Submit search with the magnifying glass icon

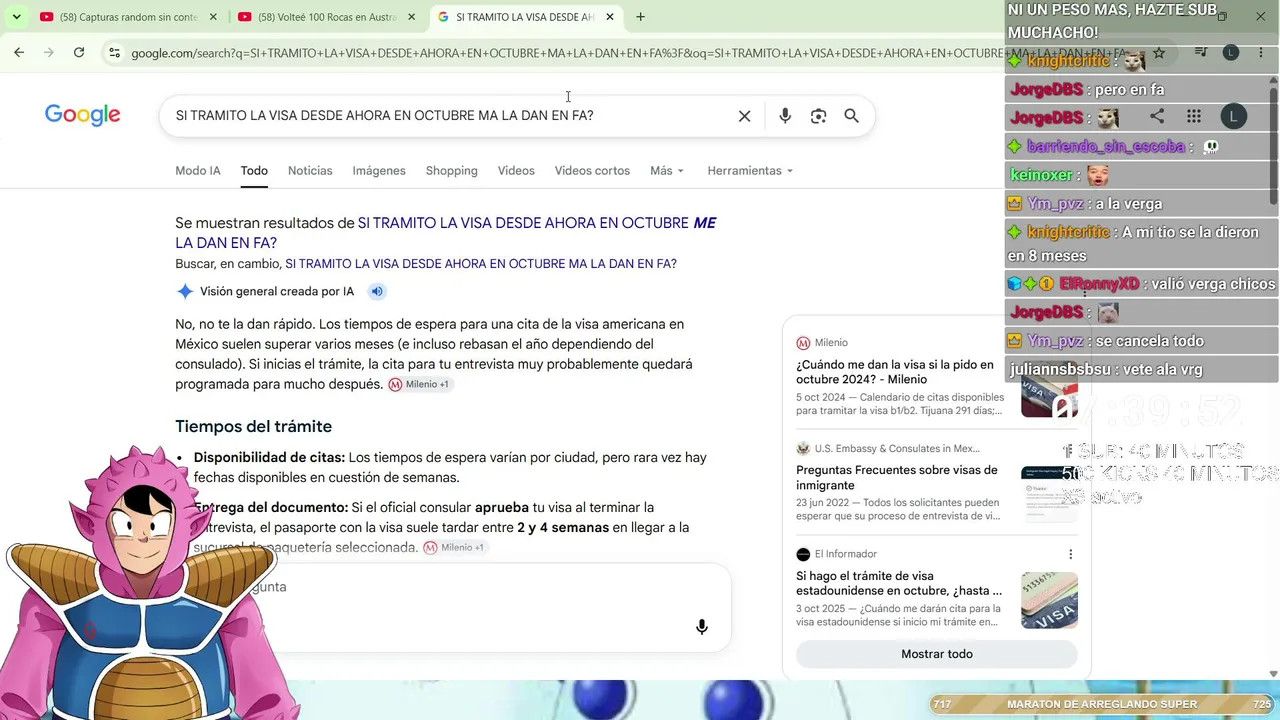click(x=852, y=116)
